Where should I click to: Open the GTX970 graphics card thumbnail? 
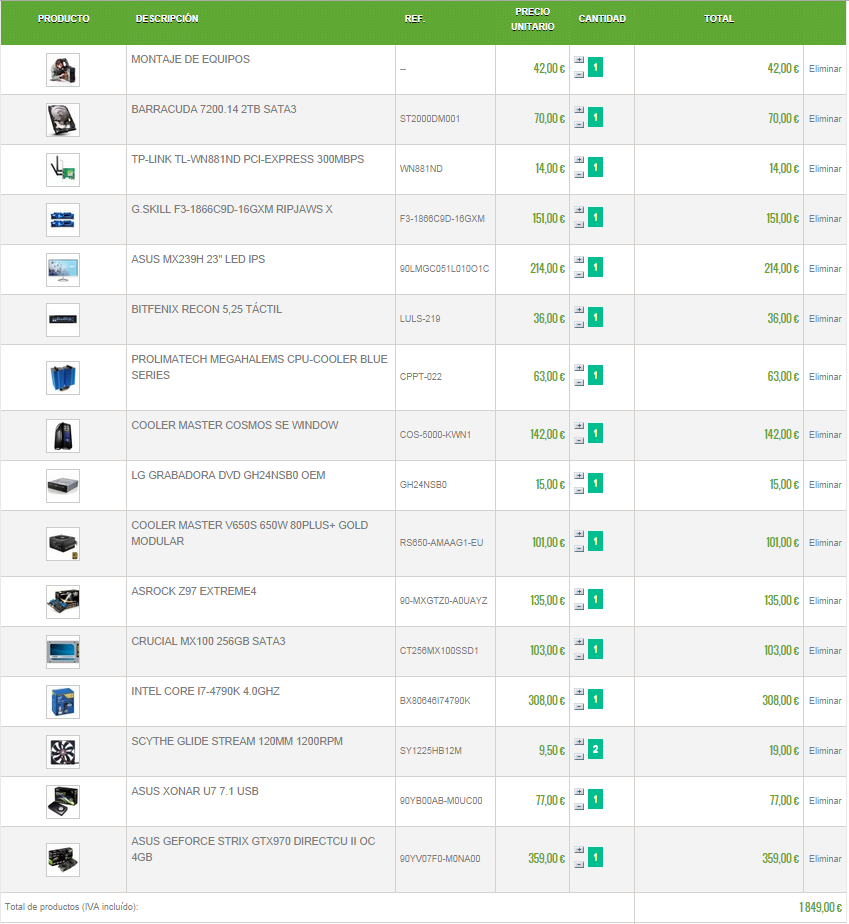[x=63, y=860]
